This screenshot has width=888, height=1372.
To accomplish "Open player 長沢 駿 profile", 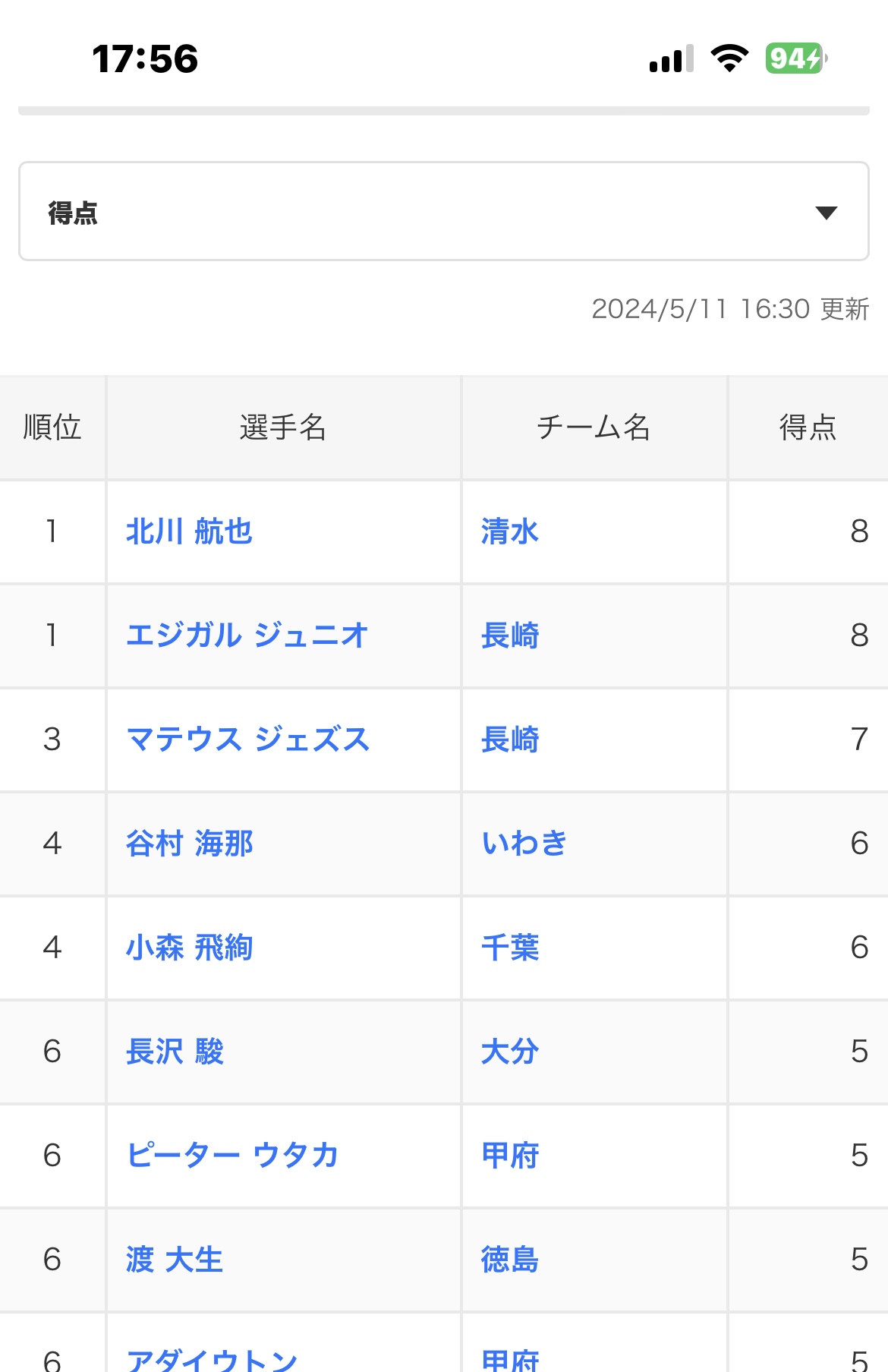I will pyautogui.click(x=175, y=1052).
